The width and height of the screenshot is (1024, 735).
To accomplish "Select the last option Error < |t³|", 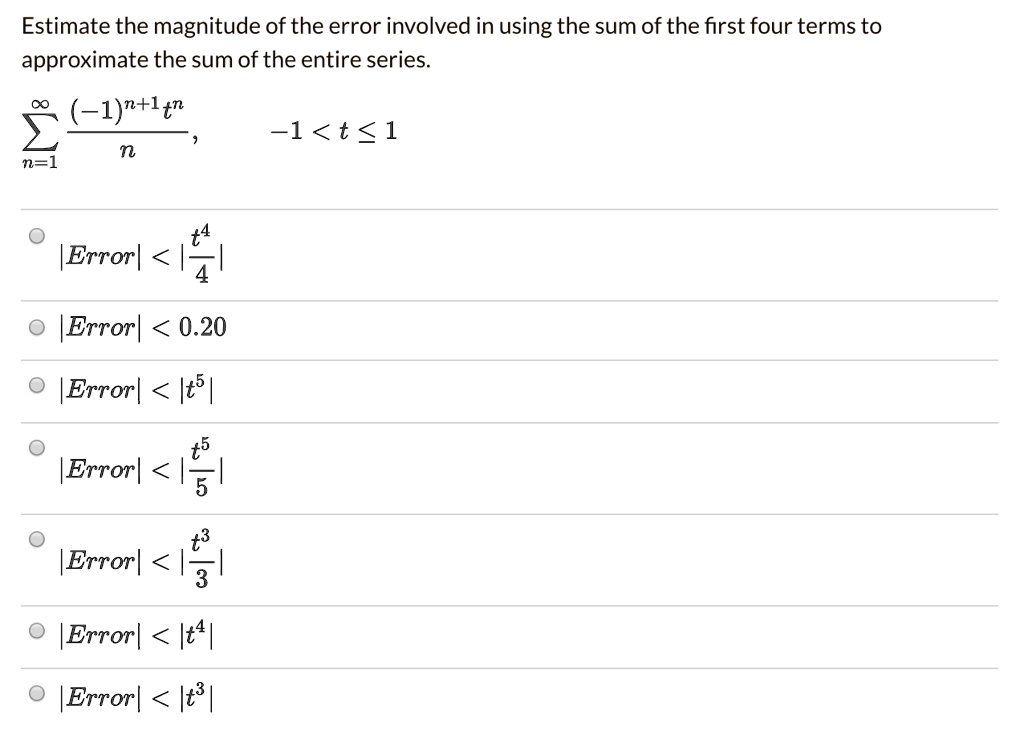I will (37, 693).
